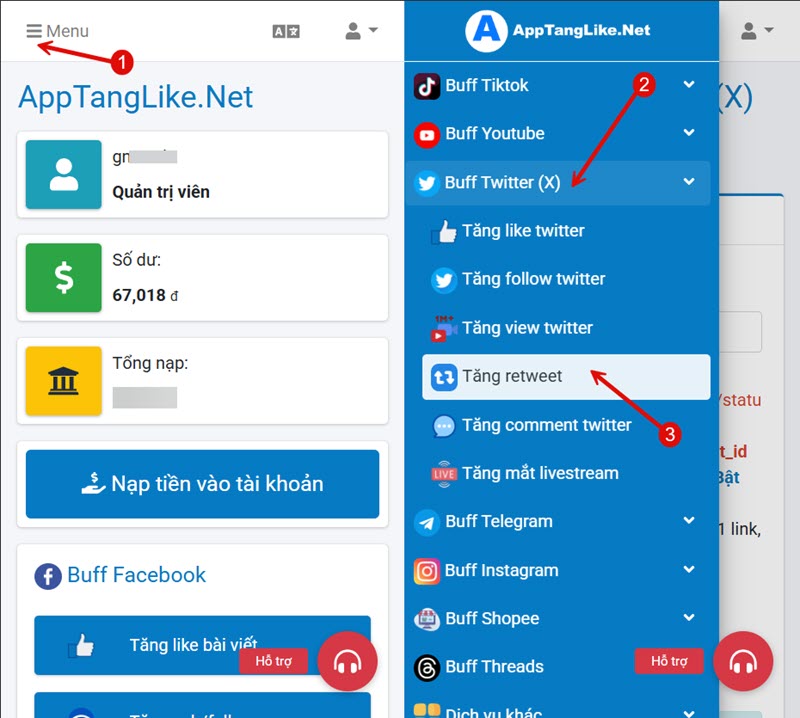Click the Hỗ trợ label beside Buff Threads
This screenshot has height=718, width=800.
(669, 661)
